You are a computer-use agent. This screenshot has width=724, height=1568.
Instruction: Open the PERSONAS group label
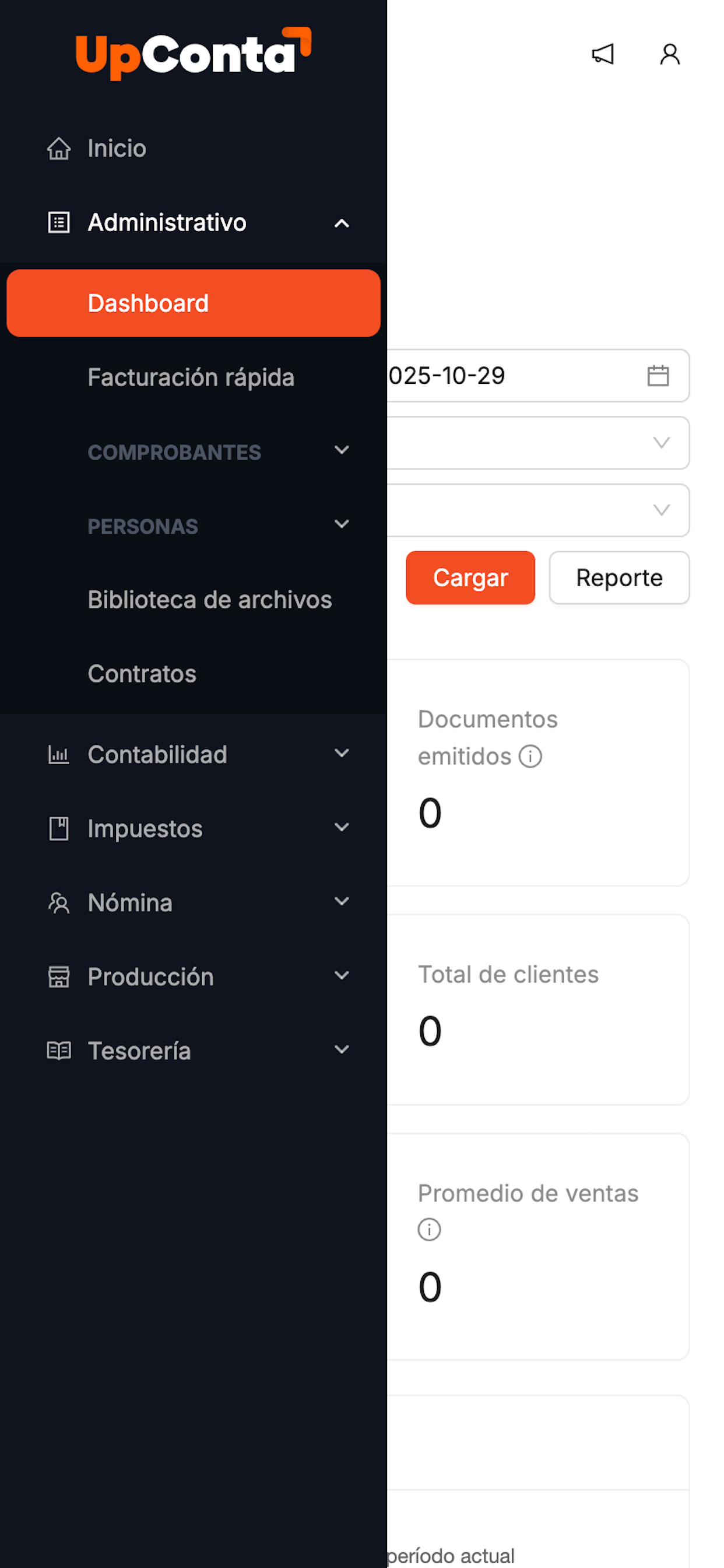pyautogui.click(x=143, y=527)
